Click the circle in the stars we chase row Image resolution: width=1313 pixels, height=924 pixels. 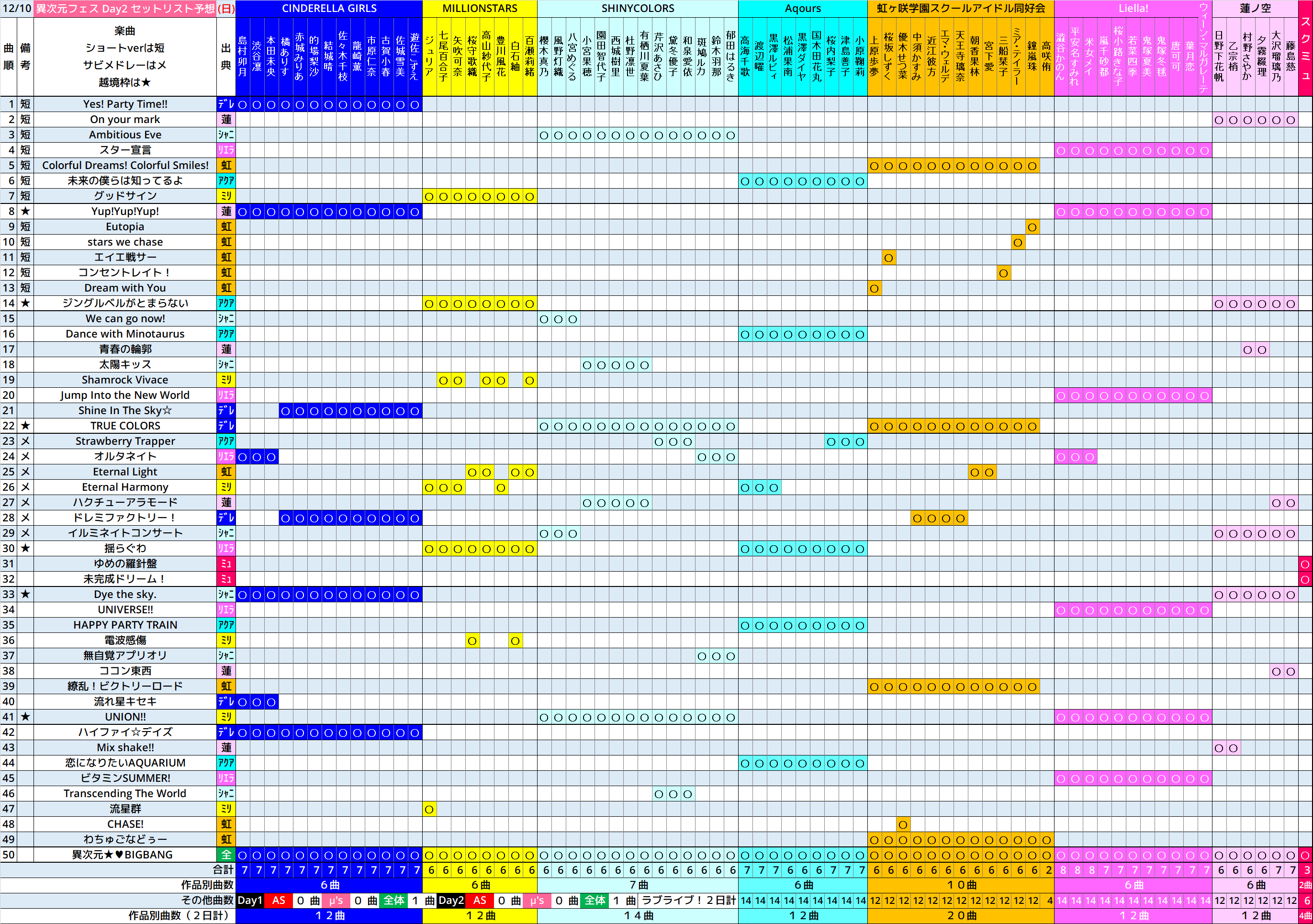tap(1018, 243)
